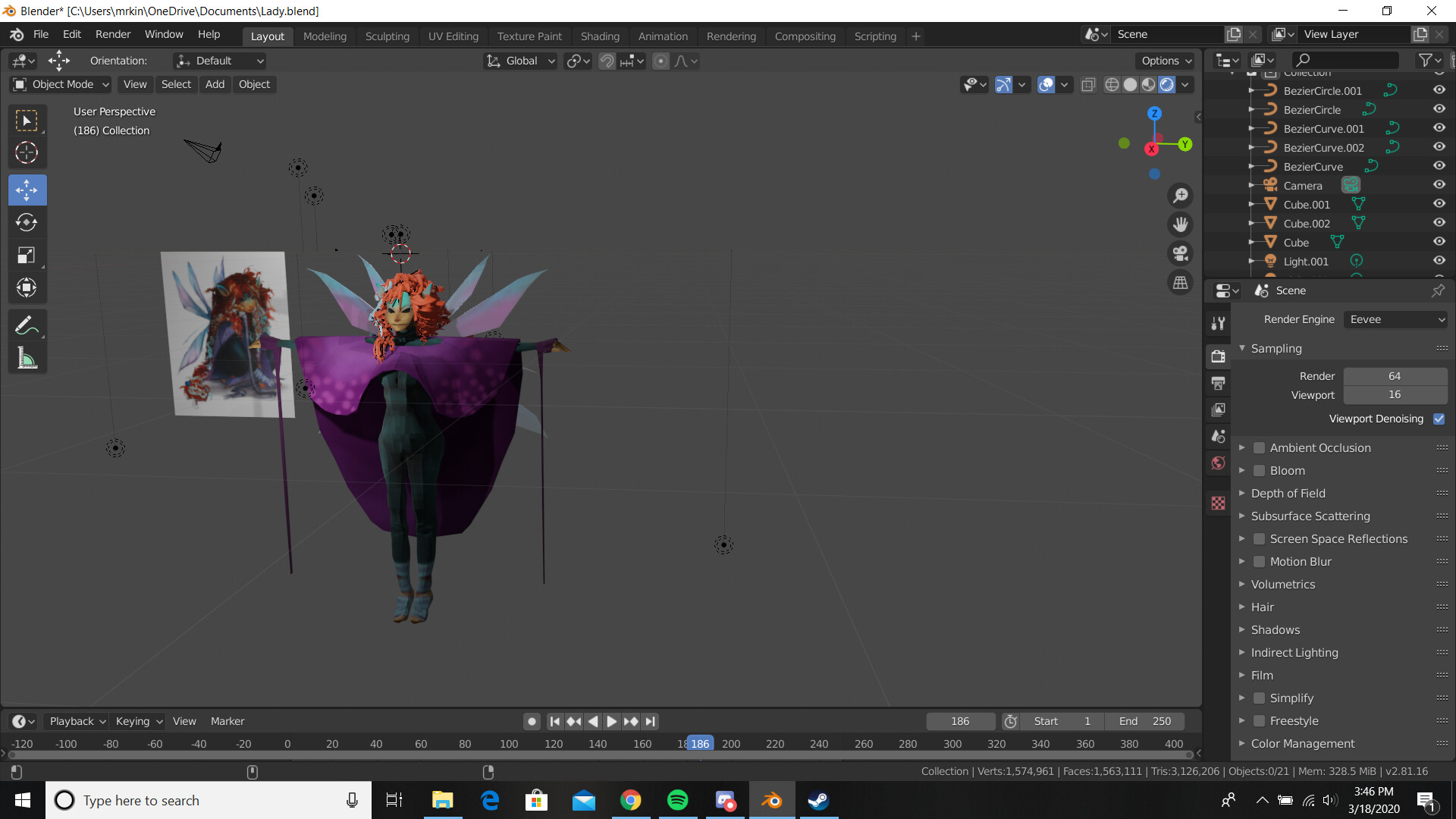The image size is (1456, 819).
Task: Expand the Bloom settings section
Action: click(x=1243, y=470)
